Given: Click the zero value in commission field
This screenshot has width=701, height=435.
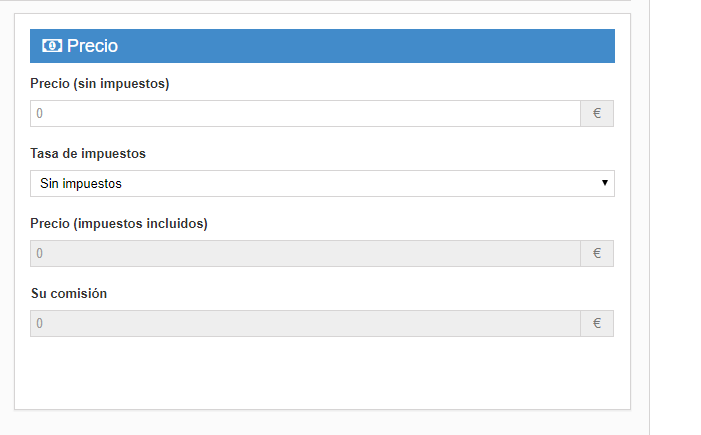Looking at the screenshot, I should tap(40, 324).
